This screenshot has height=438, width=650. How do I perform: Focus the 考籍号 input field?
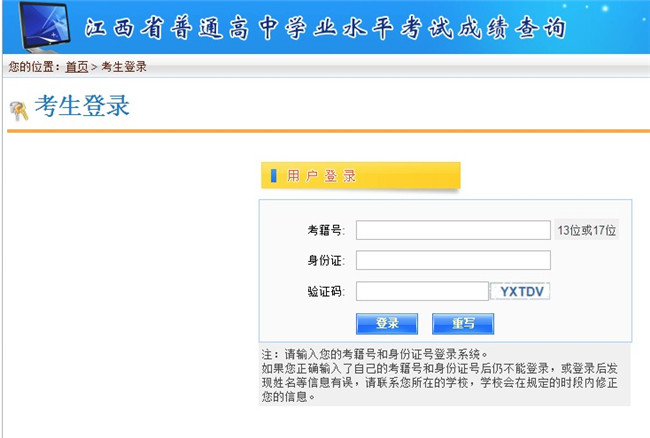[x=452, y=231]
